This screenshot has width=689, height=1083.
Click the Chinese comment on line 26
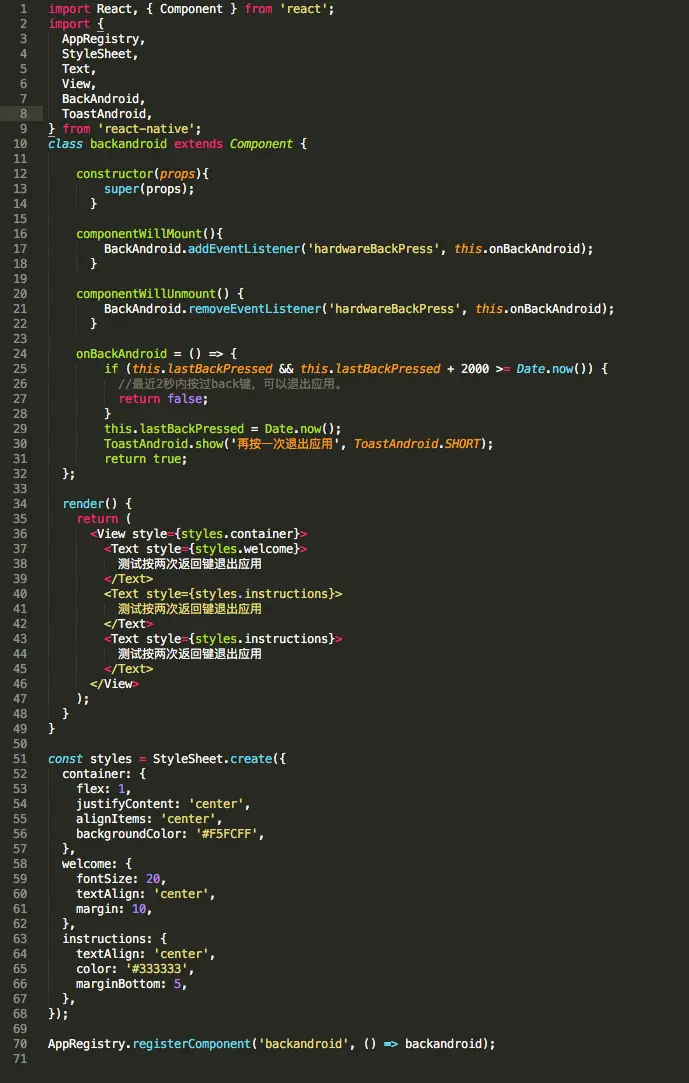(231, 384)
